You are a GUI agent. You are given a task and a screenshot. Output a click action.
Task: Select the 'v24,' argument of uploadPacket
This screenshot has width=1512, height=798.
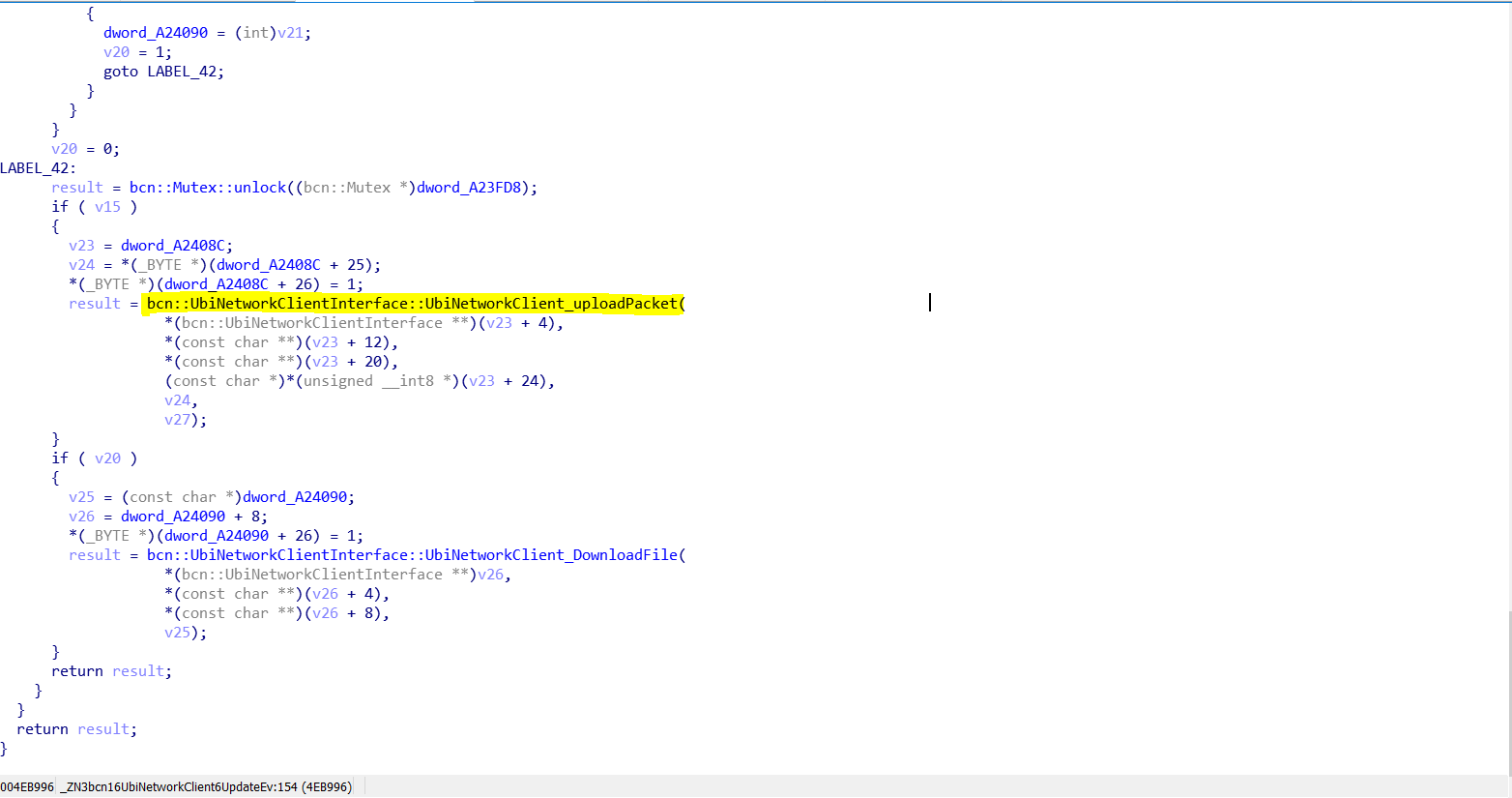(181, 400)
